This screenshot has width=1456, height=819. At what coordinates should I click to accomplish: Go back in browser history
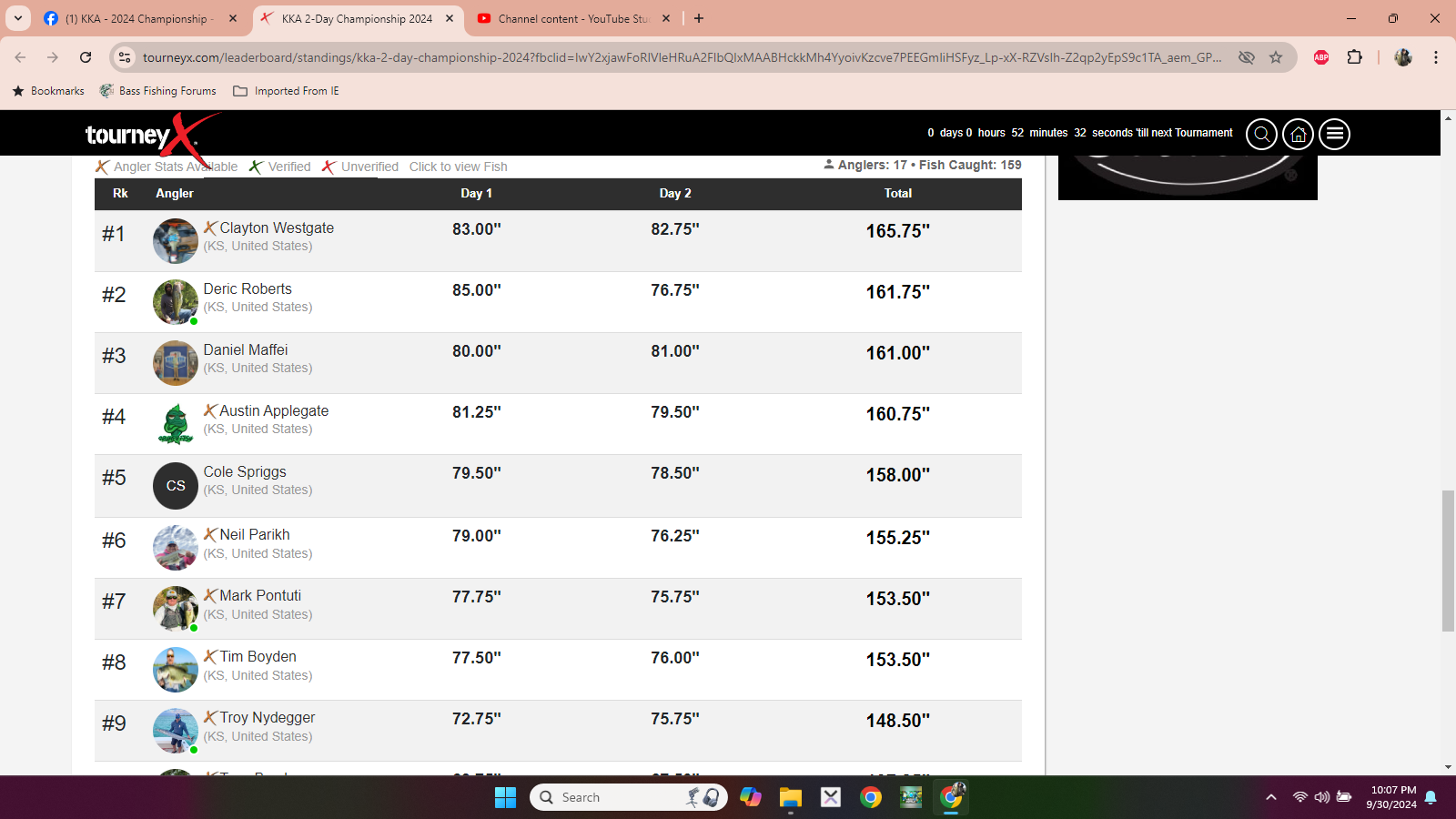point(20,57)
